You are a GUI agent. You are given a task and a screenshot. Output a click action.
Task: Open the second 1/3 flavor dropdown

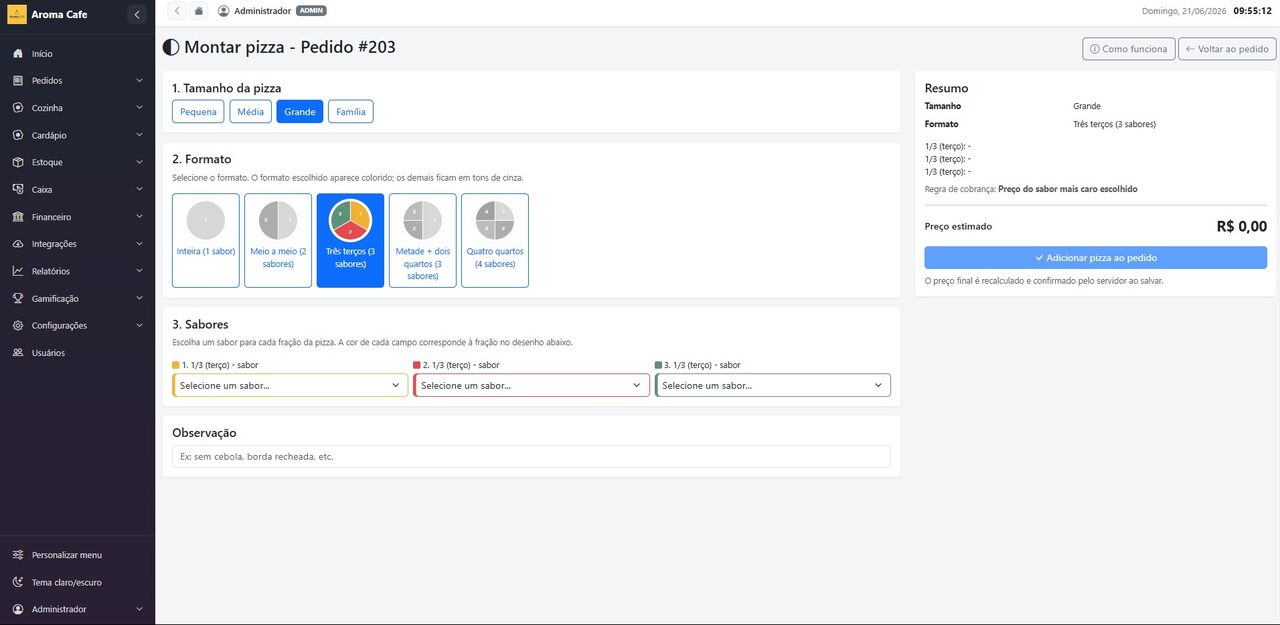pyautogui.click(x=531, y=385)
